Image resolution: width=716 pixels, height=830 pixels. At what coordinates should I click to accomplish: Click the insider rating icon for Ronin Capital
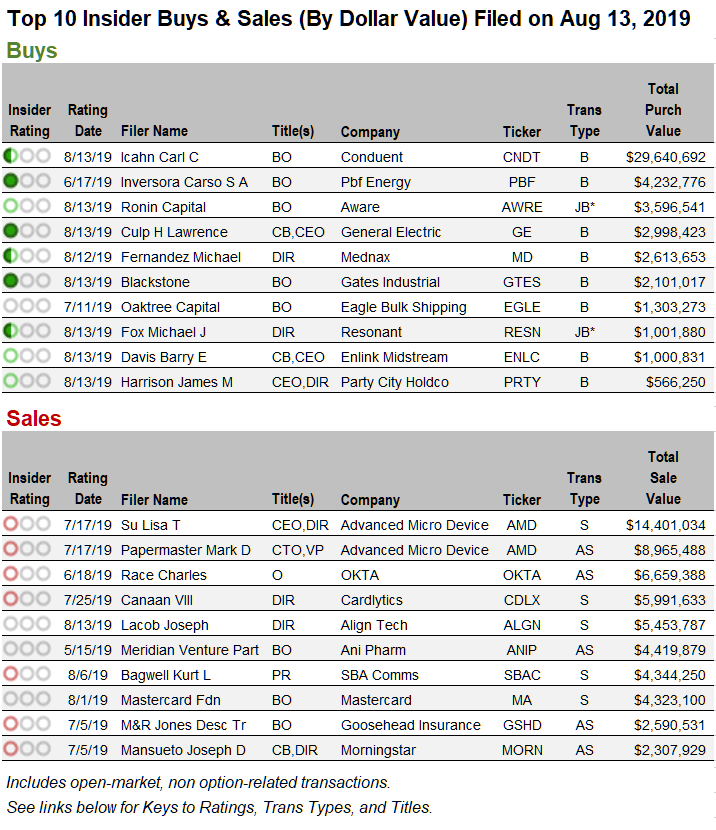pyautogui.click(x=27, y=207)
